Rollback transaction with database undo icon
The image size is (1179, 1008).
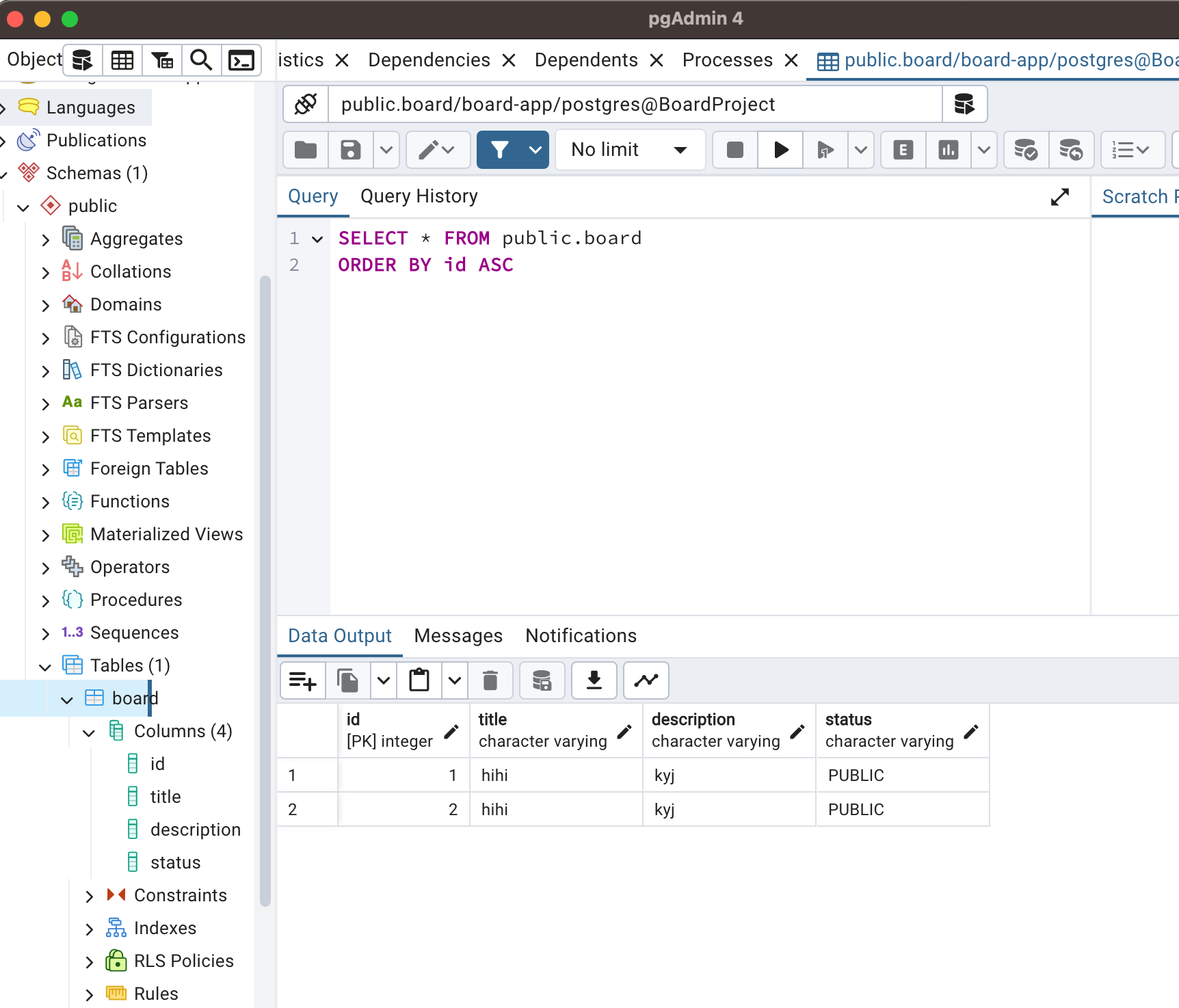coord(1071,150)
